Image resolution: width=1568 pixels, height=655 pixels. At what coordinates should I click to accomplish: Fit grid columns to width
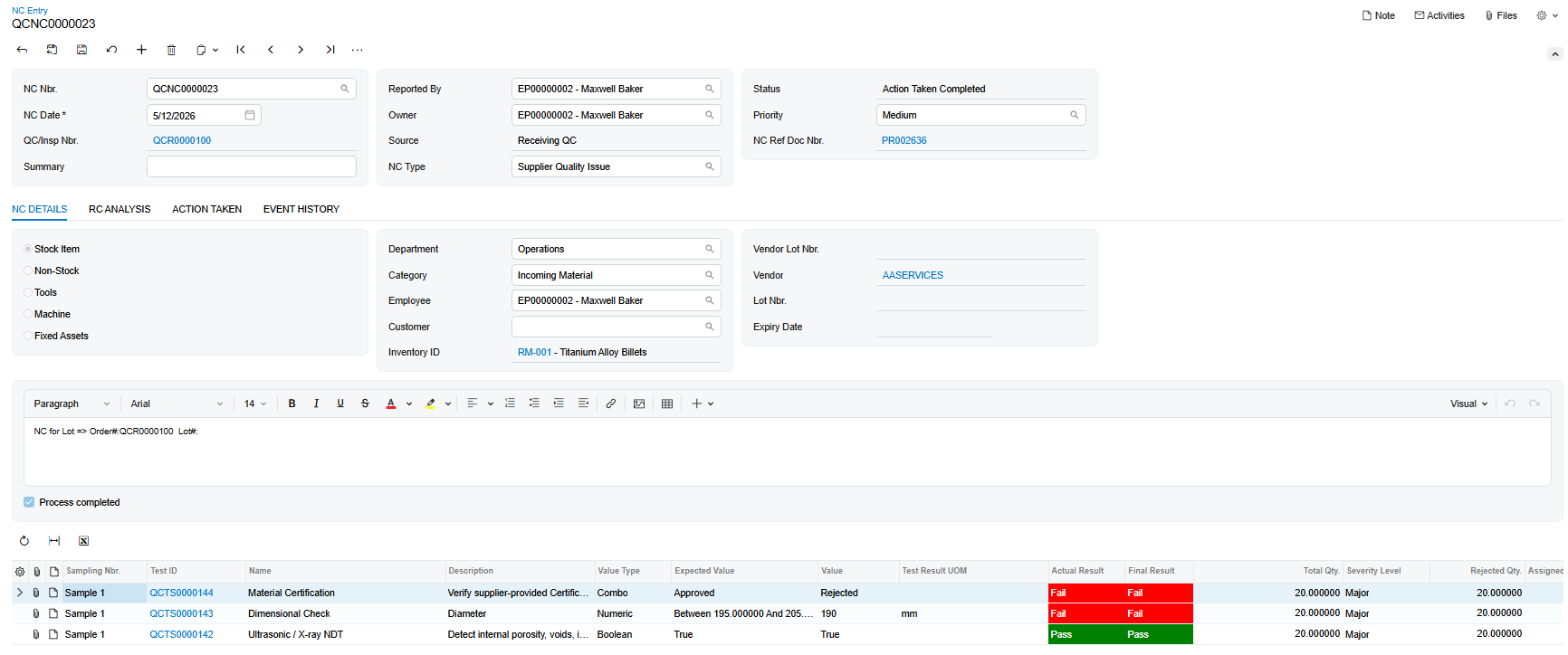54,541
